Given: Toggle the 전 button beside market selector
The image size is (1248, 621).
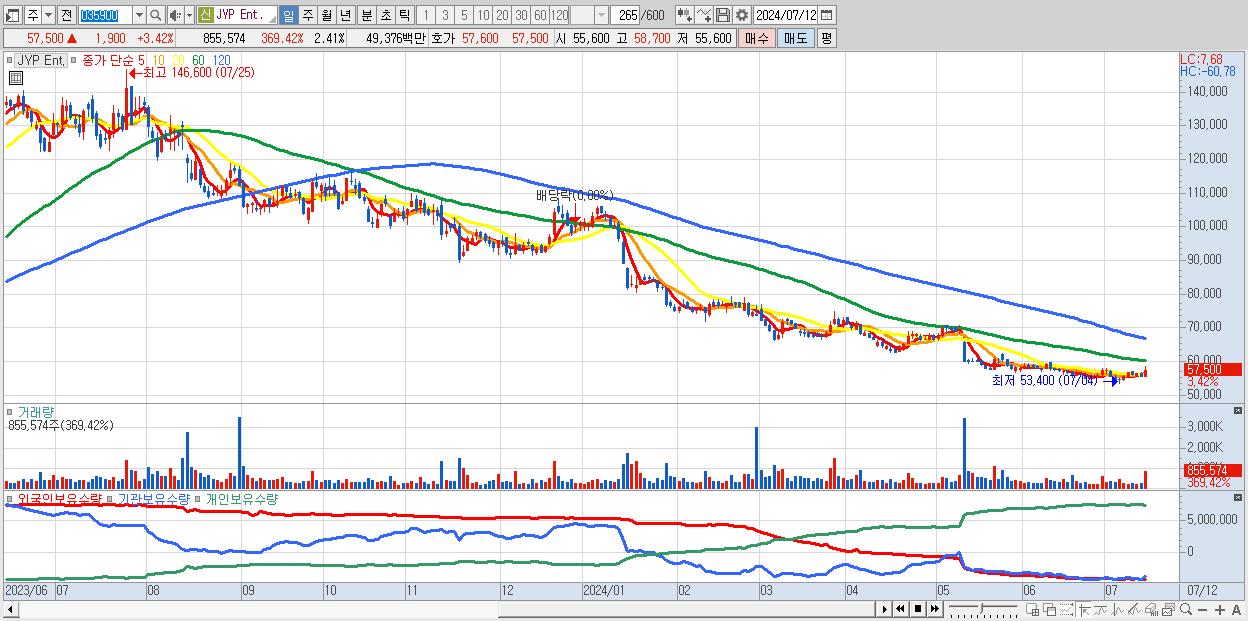Looking at the screenshot, I should point(66,15).
